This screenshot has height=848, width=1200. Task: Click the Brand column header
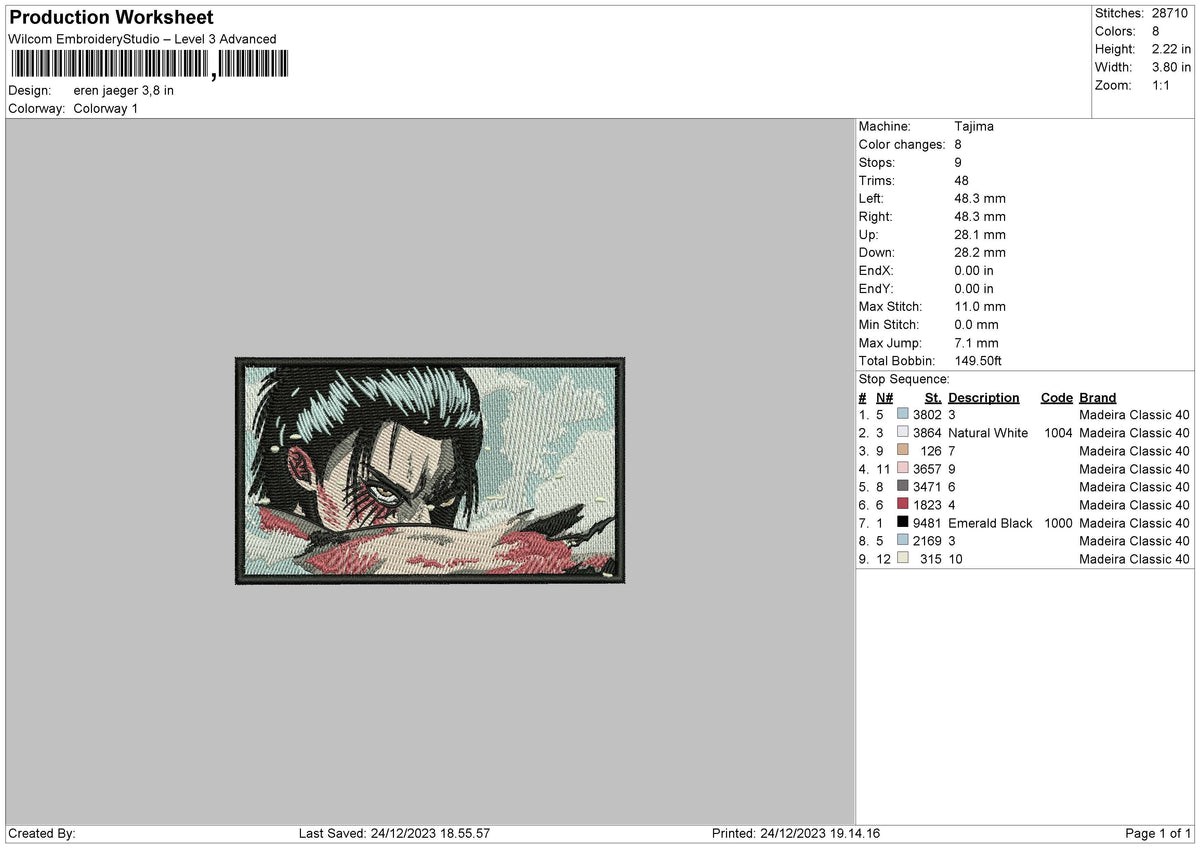click(x=1098, y=398)
